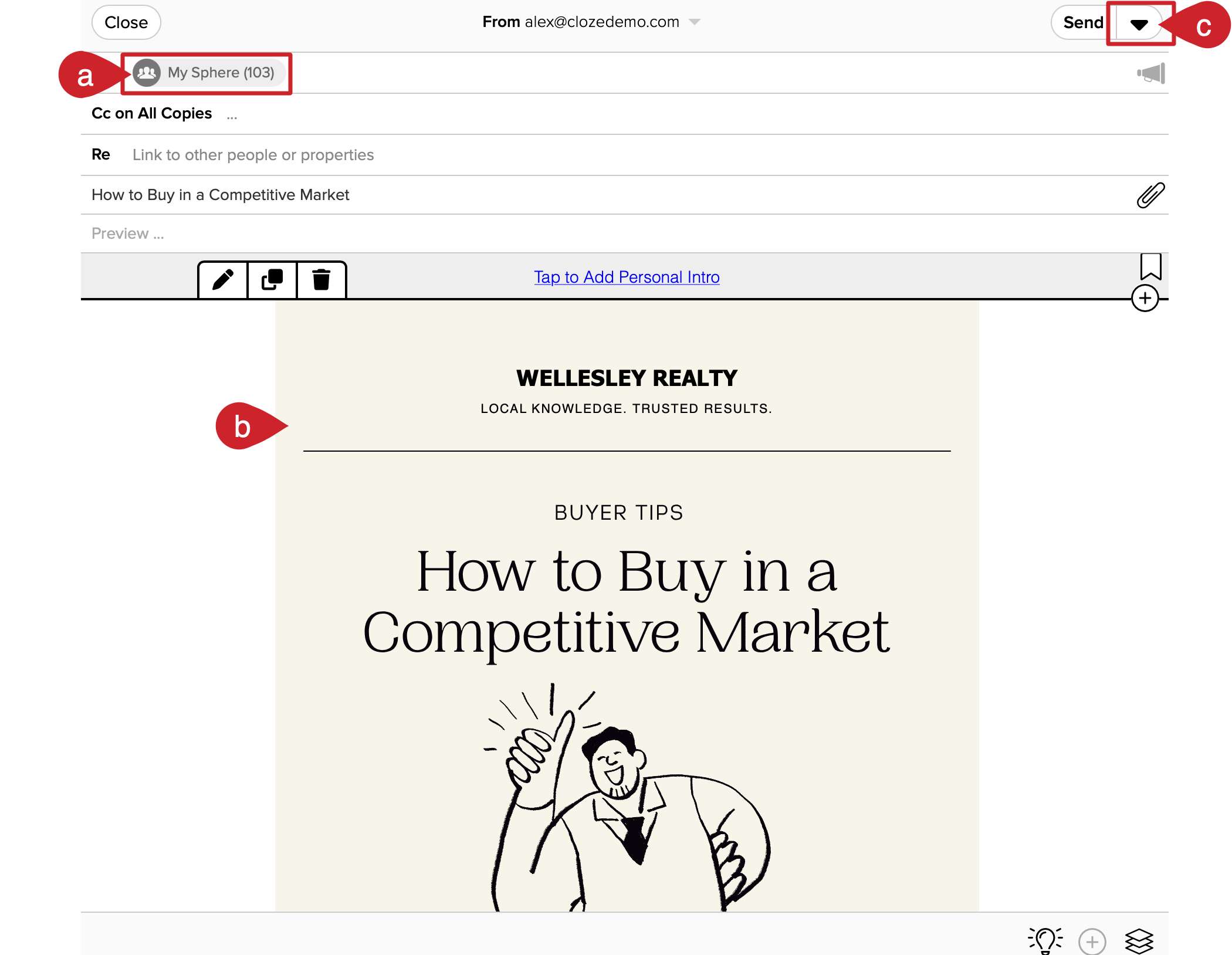
Task: Click the My Sphere group avatar icon
Action: pyautogui.click(x=147, y=73)
